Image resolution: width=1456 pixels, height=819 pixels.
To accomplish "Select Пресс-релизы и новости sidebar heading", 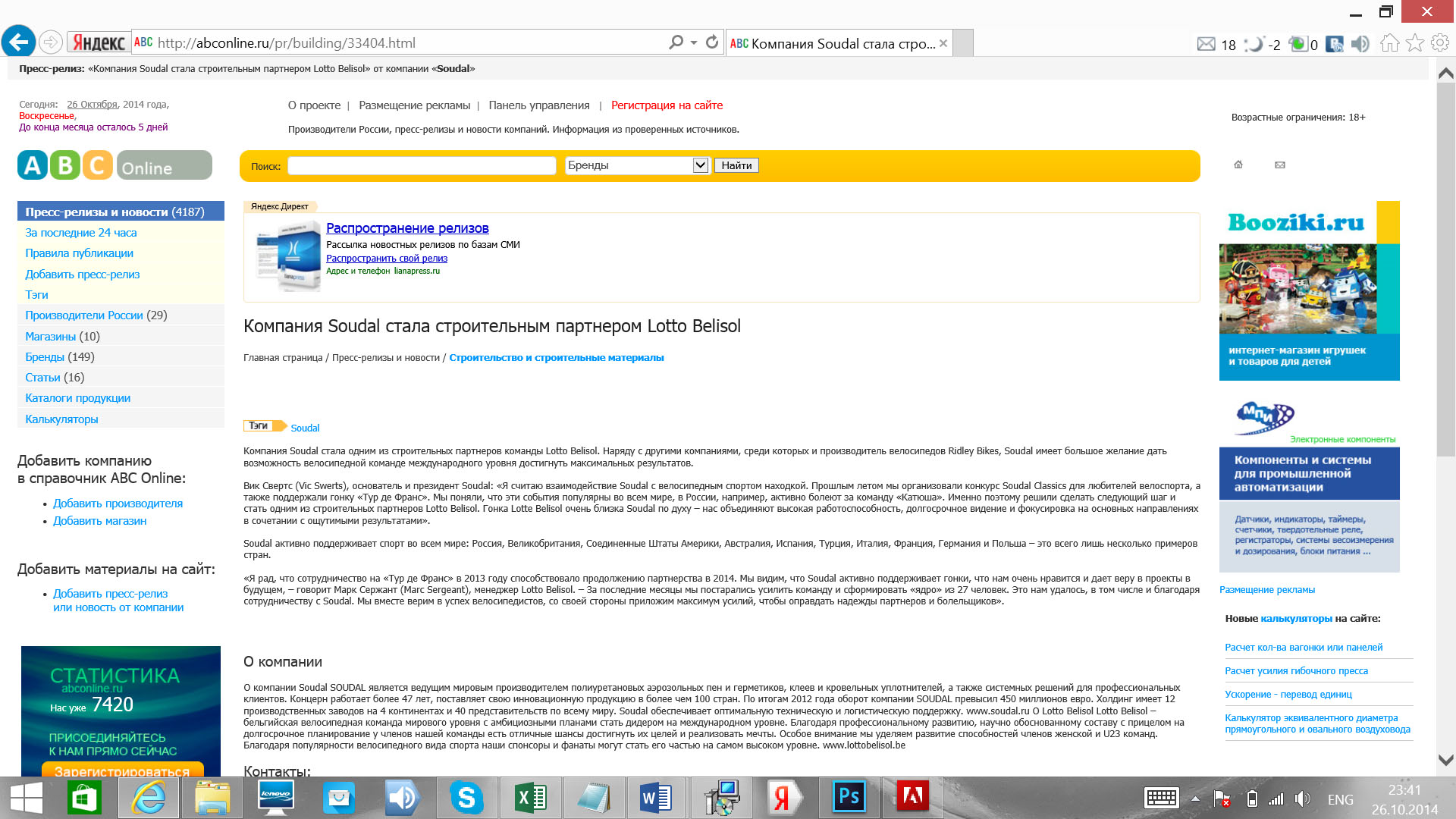I will pos(121,212).
